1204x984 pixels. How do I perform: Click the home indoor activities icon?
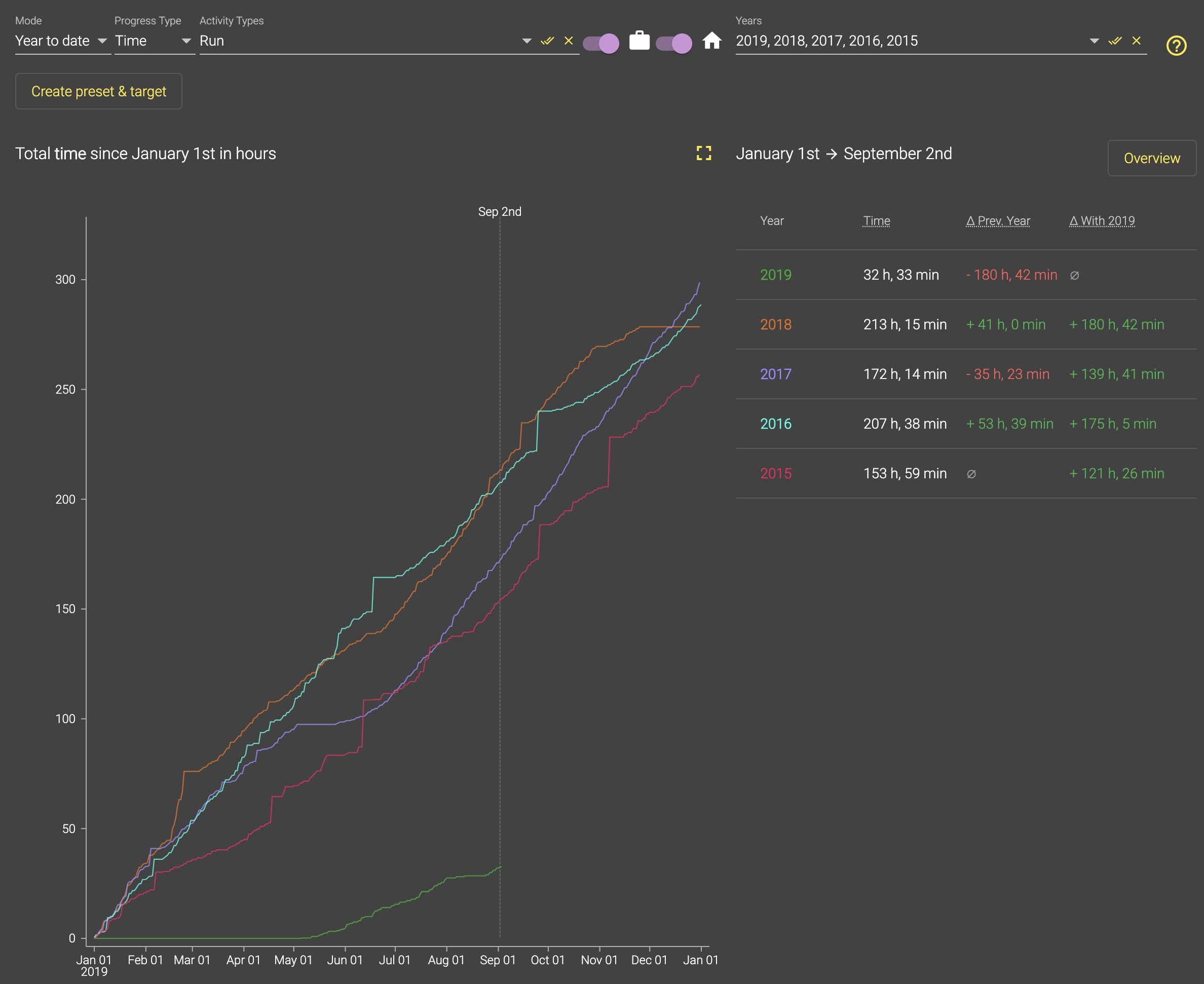click(712, 41)
